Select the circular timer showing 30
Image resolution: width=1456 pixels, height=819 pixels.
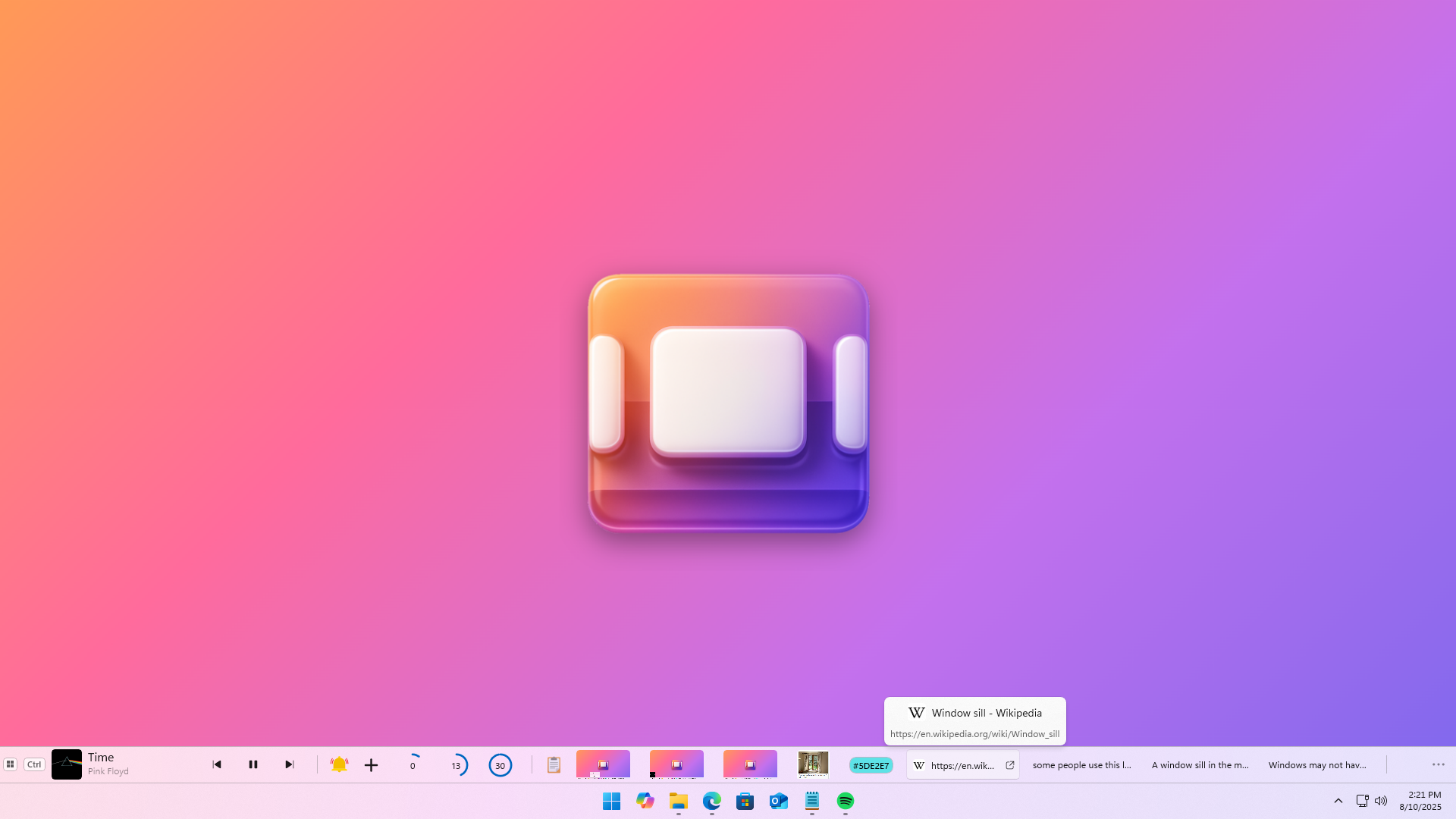pyautogui.click(x=500, y=765)
